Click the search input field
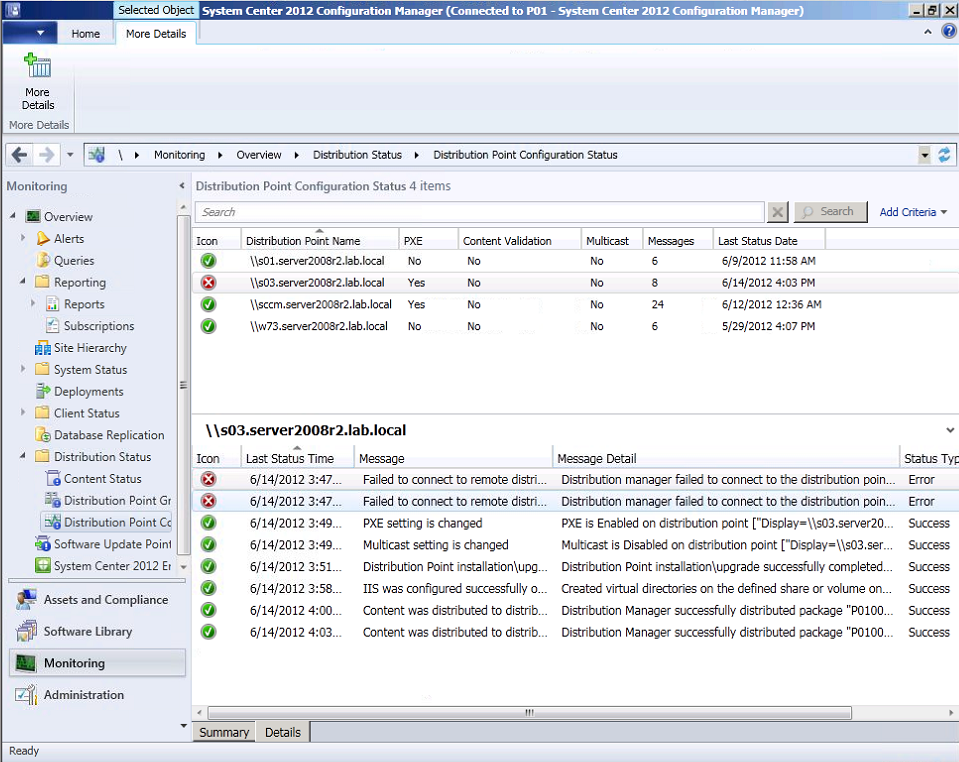The width and height of the screenshot is (959, 762). 480,212
